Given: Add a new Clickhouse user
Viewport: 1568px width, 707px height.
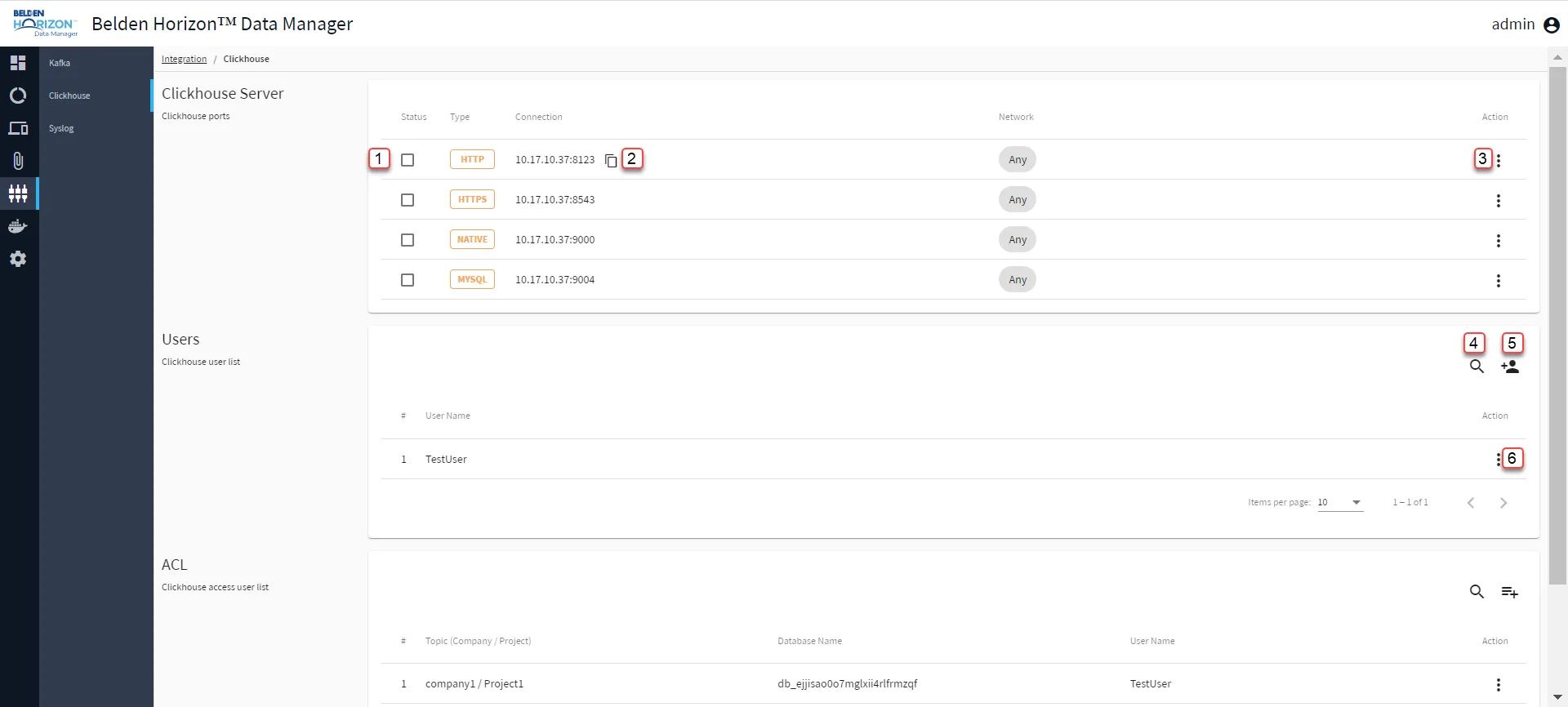Looking at the screenshot, I should [1510, 367].
